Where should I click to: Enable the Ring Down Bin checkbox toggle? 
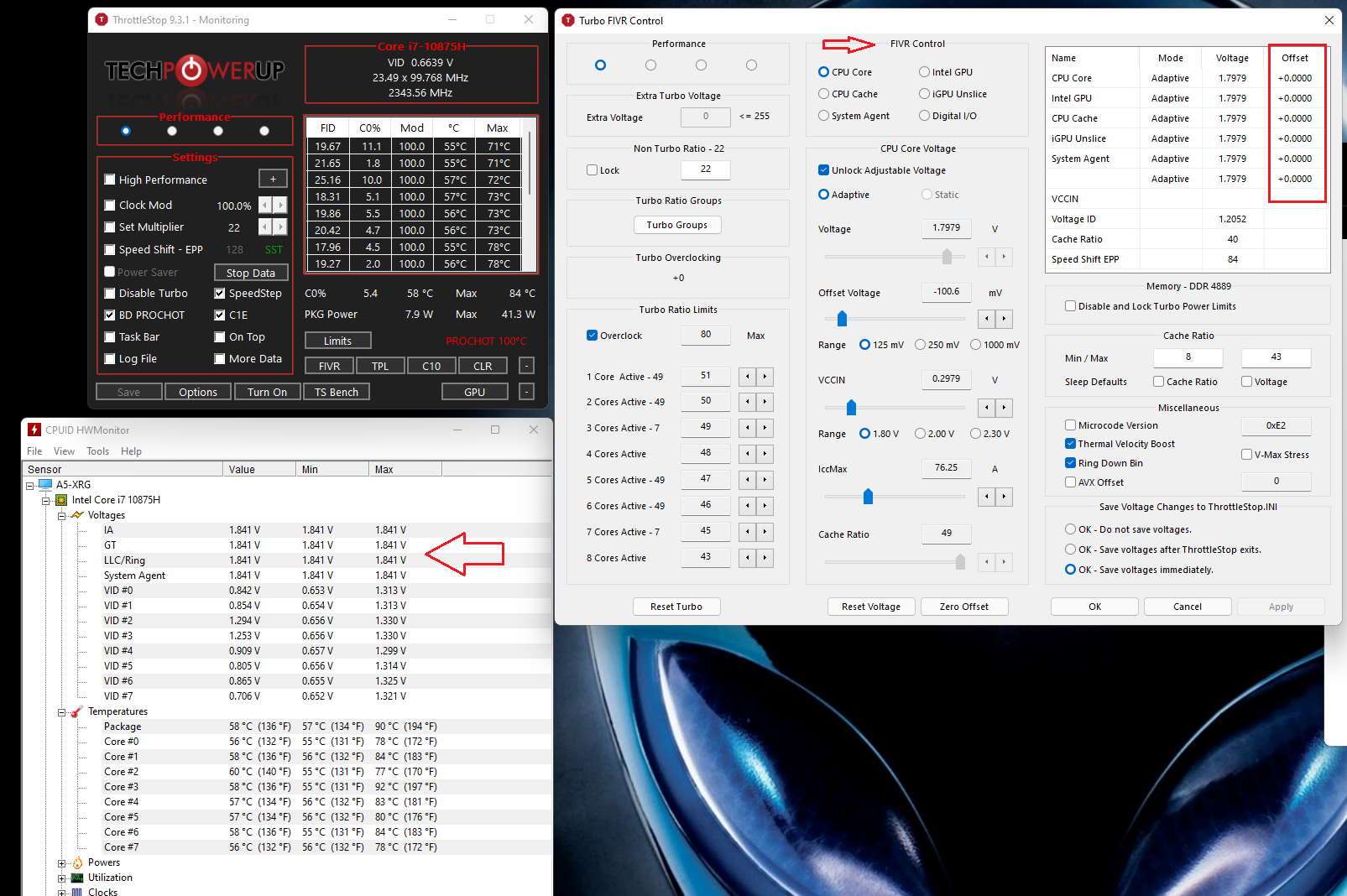click(x=1071, y=463)
